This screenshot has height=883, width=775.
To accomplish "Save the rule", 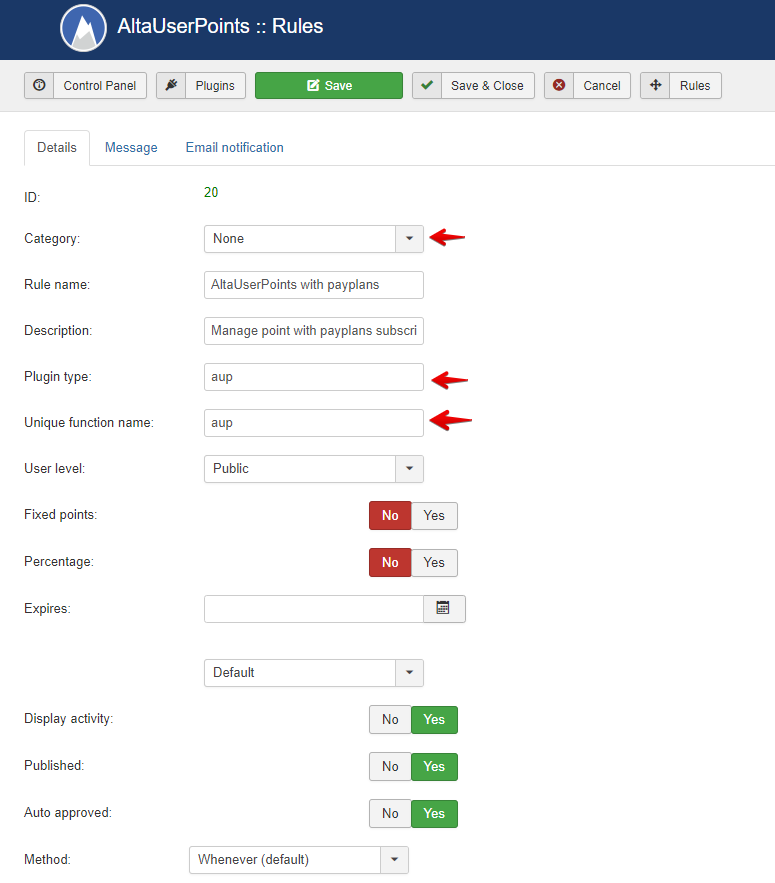I will 329,86.
